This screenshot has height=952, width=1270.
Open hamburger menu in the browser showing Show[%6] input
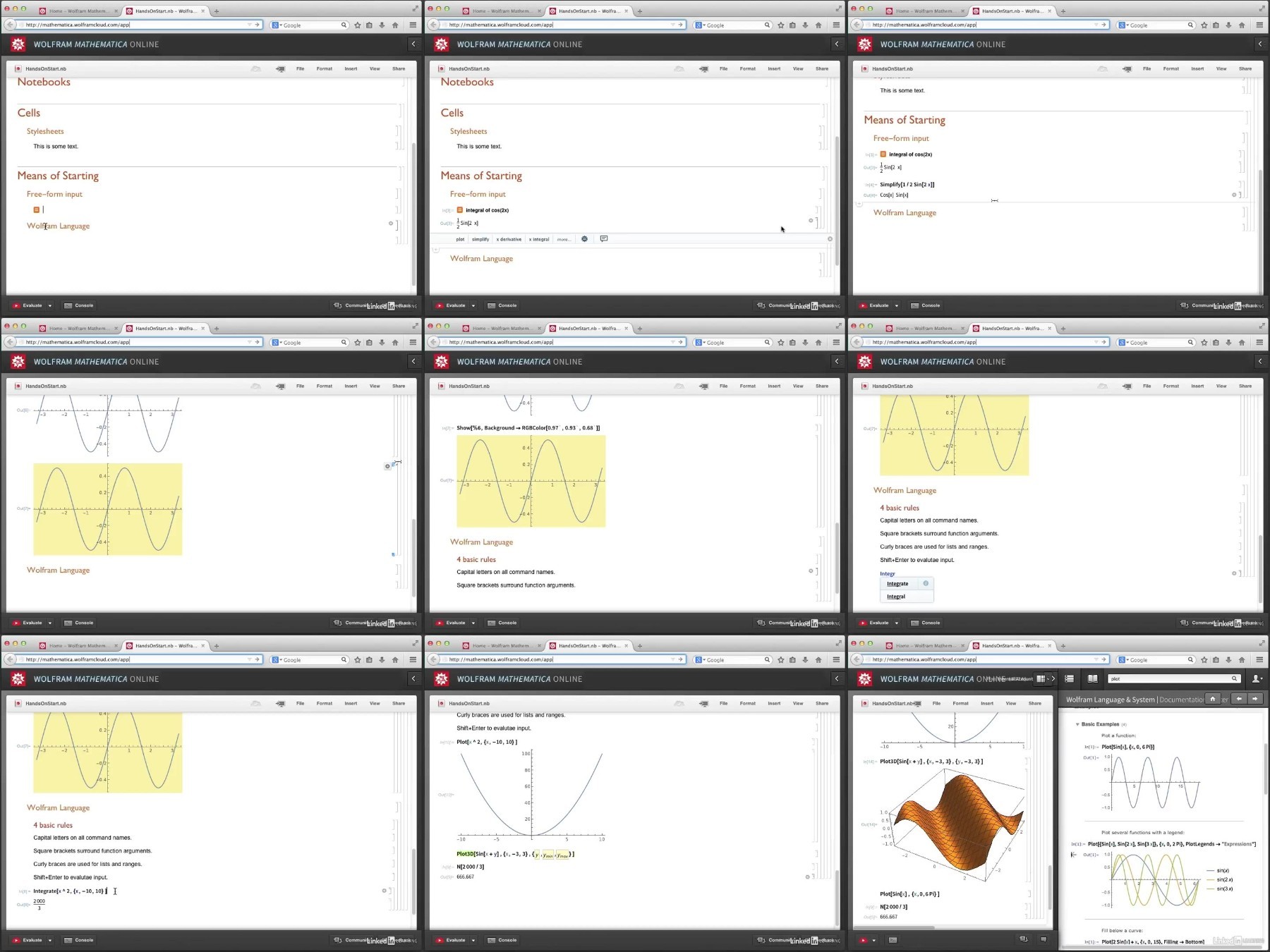(836, 343)
